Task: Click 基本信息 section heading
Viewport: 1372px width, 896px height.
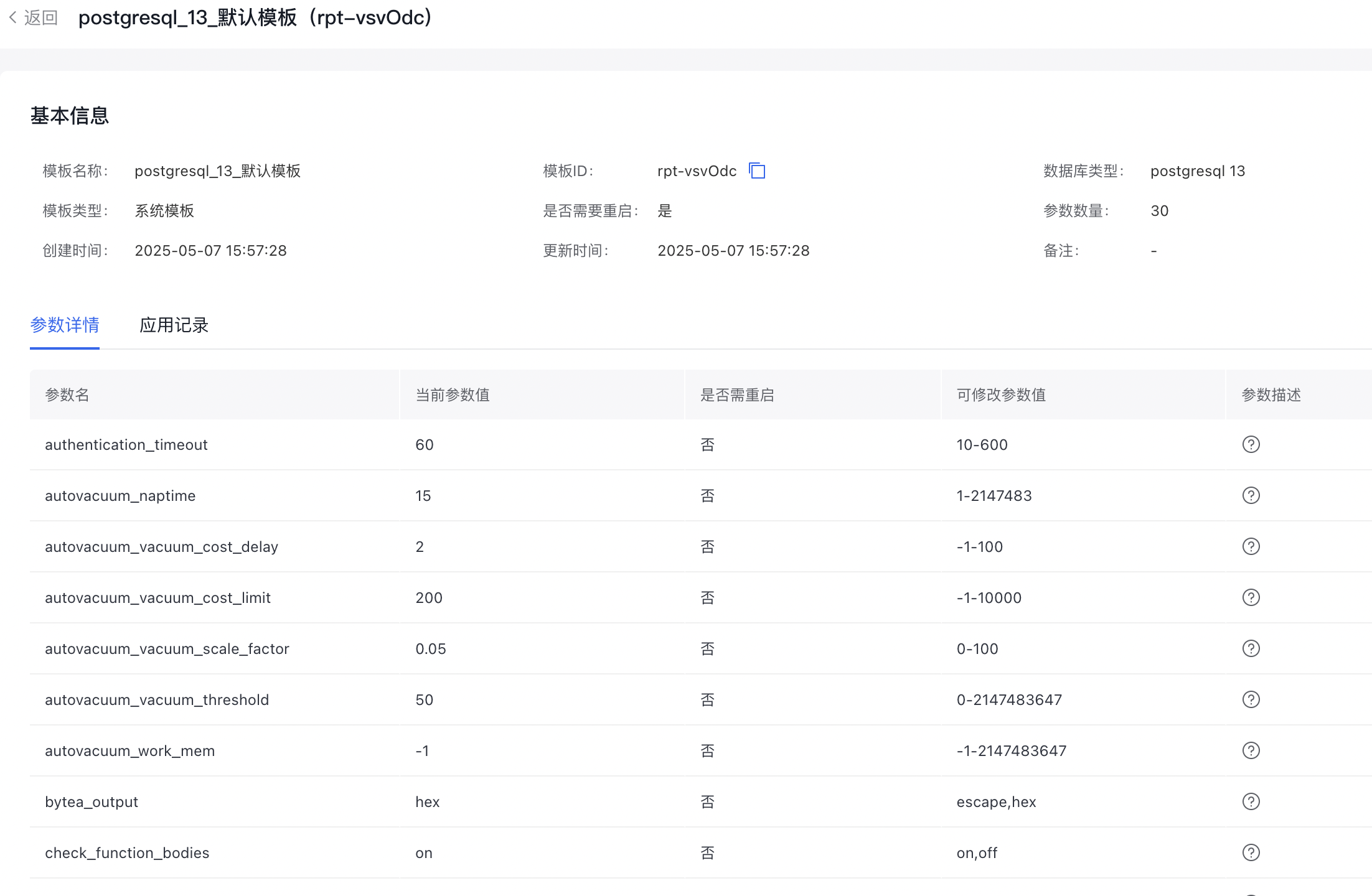Action: [70, 116]
